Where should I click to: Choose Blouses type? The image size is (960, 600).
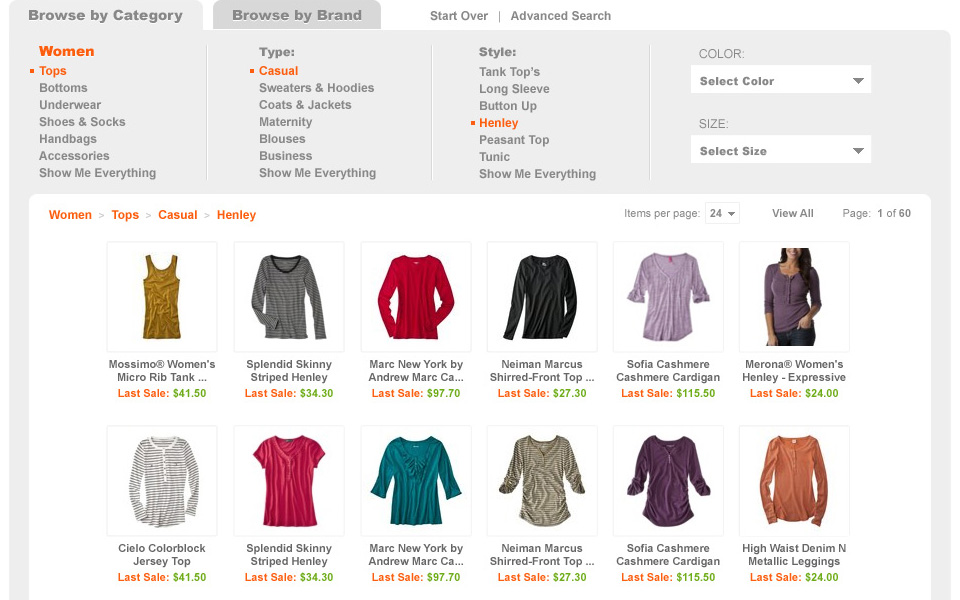[282, 139]
